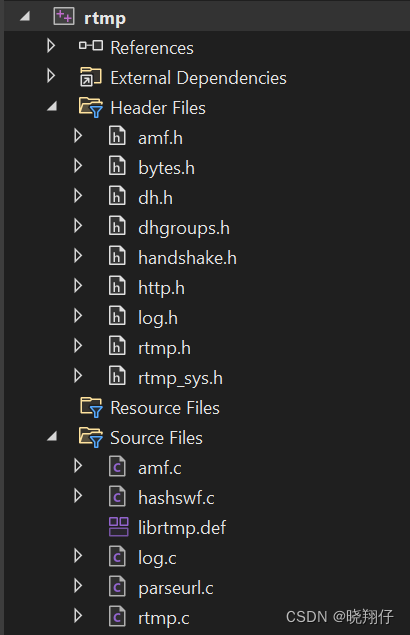Expand the rtmp_sys.h file node
This screenshot has width=410, height=635.
78,375
